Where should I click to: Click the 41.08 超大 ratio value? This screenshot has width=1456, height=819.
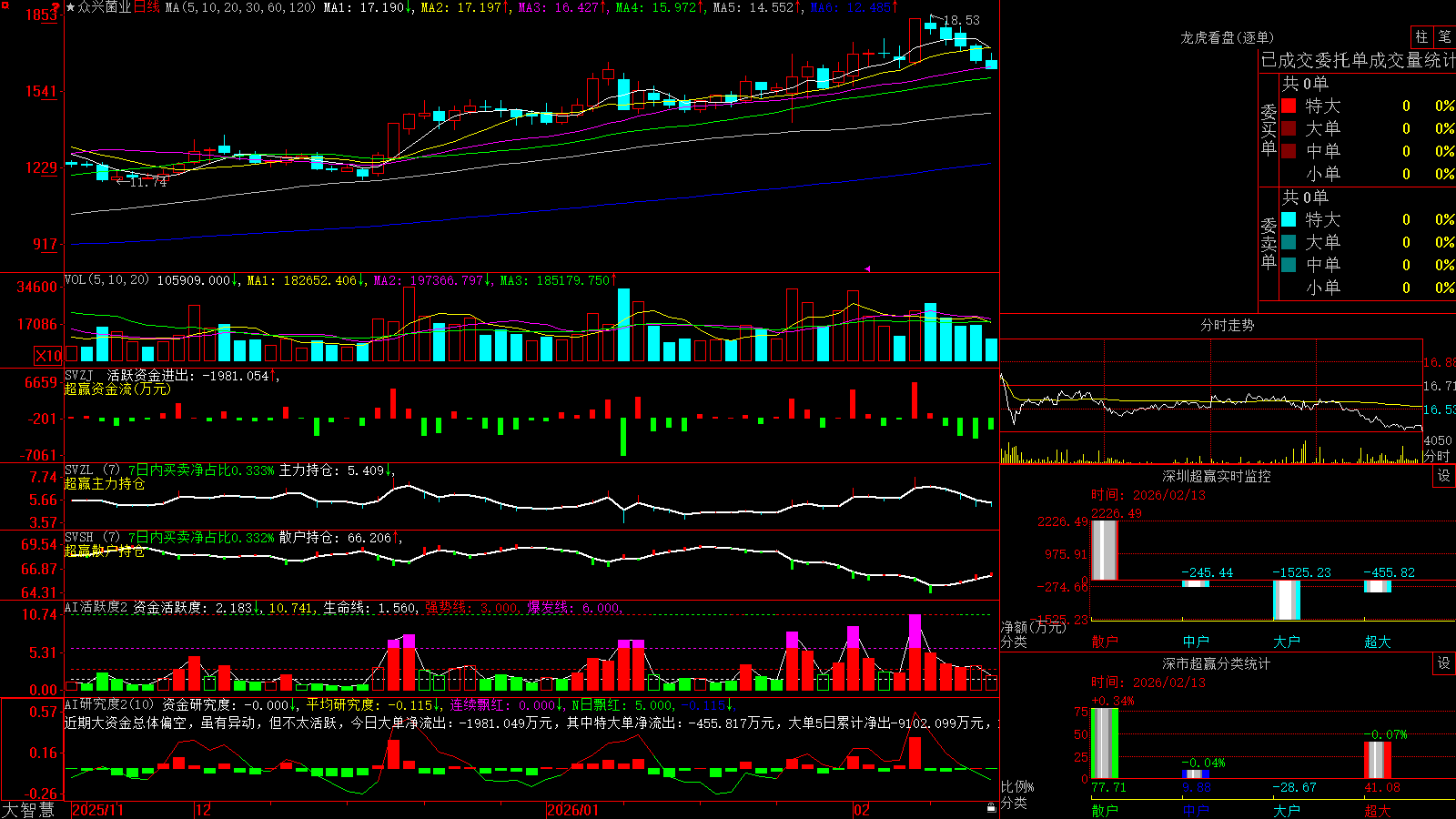pos(1381,787)
